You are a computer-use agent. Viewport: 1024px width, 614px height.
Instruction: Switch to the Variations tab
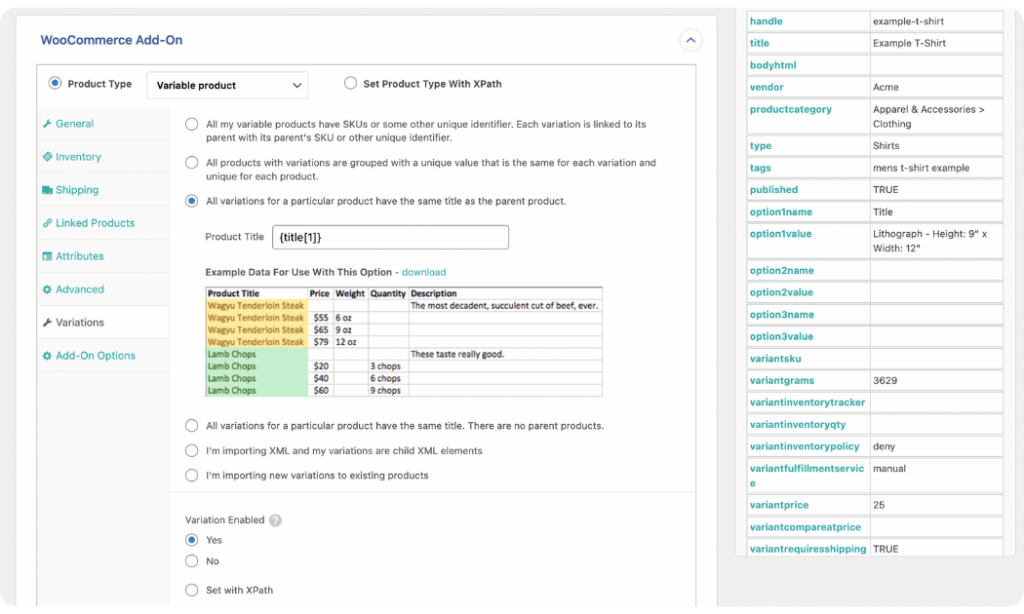click(103, 322)
